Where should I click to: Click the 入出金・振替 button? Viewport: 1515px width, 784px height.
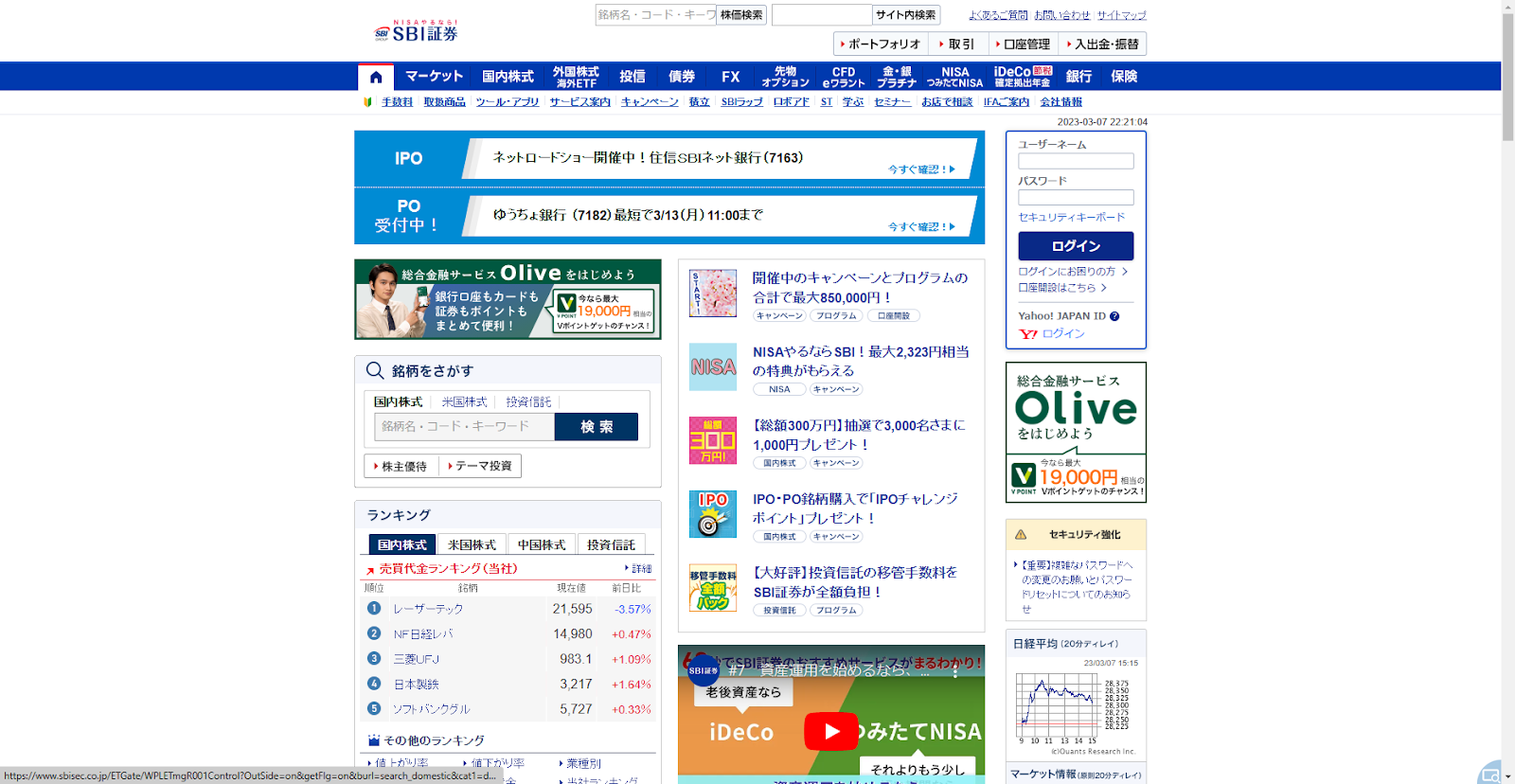(x=1102, y=44)
